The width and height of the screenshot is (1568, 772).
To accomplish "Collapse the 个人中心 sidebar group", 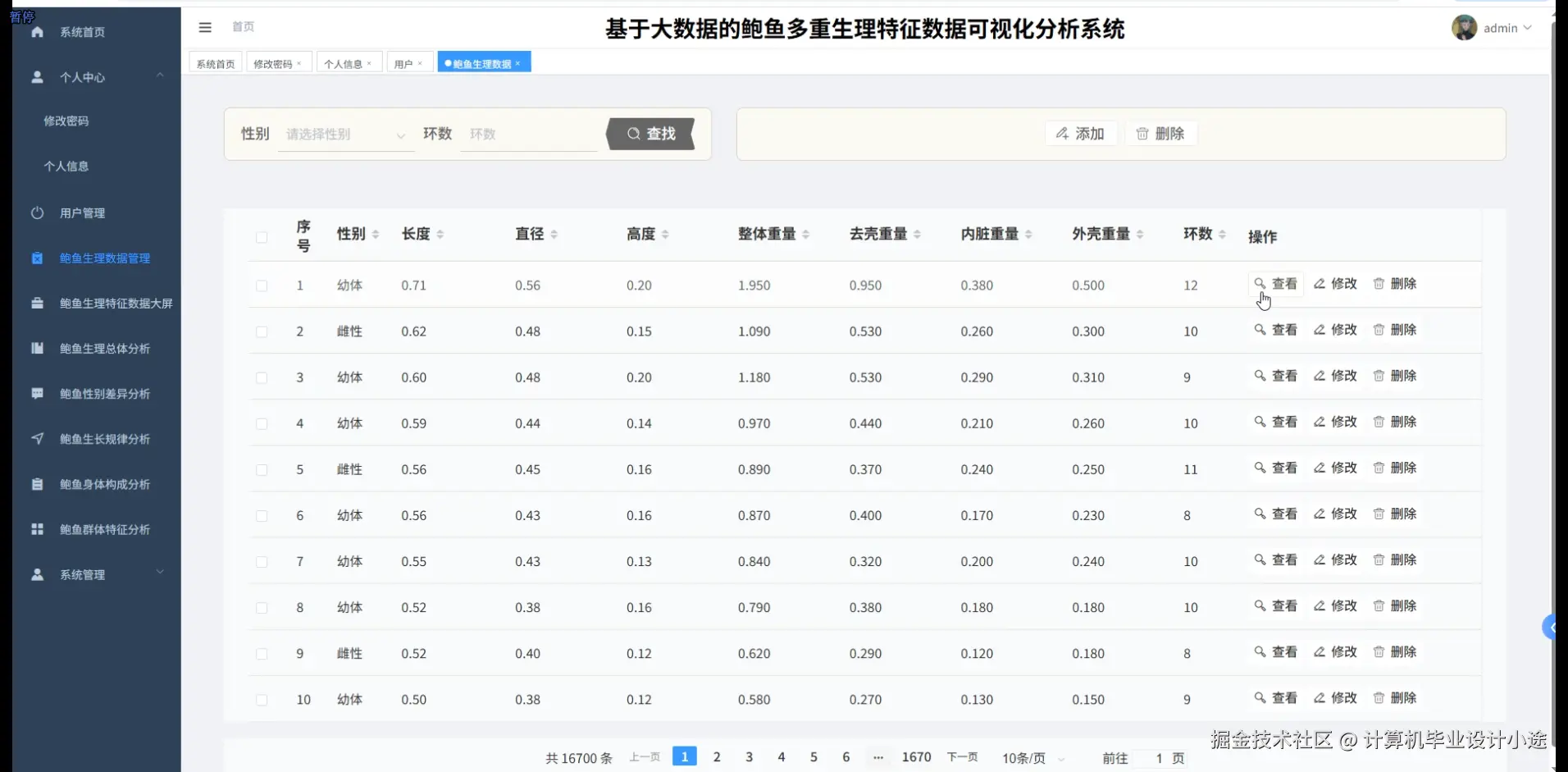I will click(x=160, y=75).
